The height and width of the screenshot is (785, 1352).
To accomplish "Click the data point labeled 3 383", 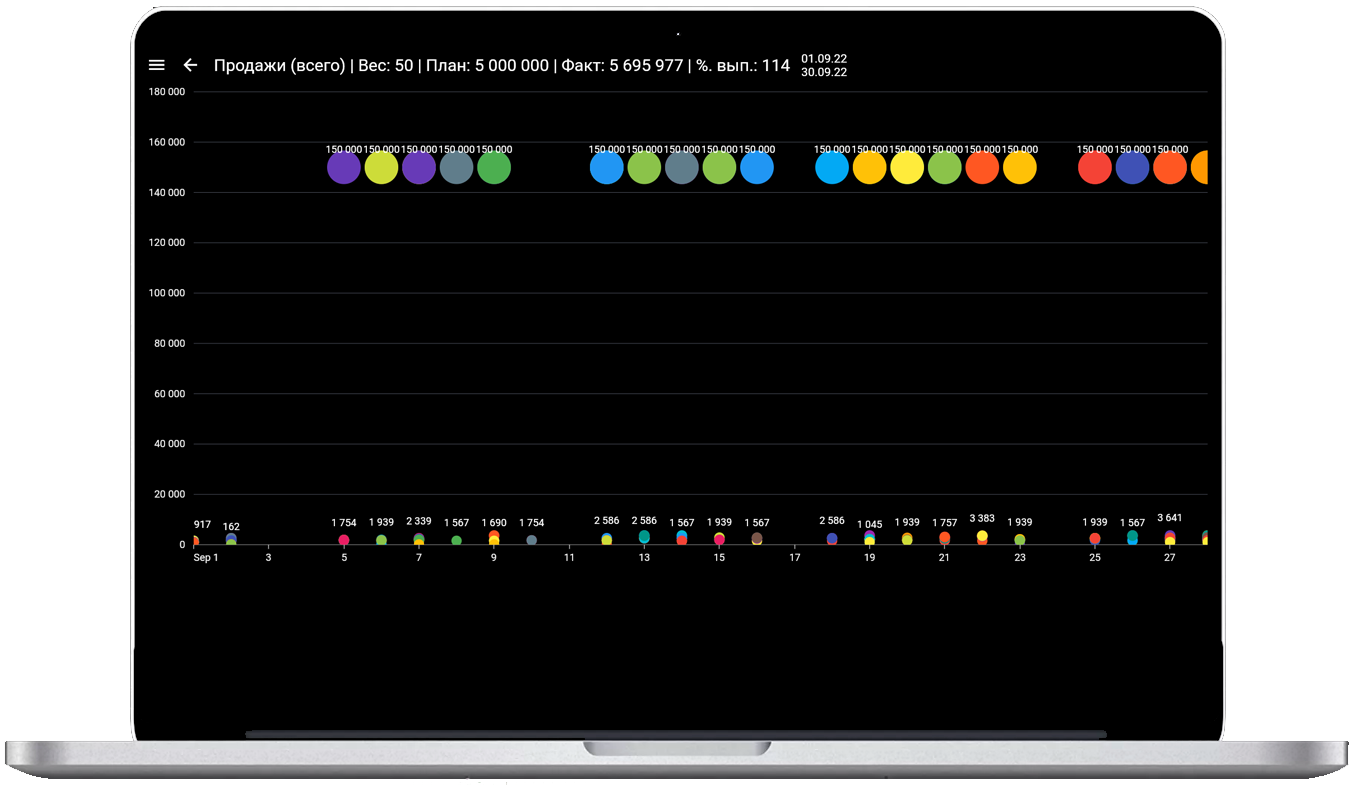I will click(982, 537).
